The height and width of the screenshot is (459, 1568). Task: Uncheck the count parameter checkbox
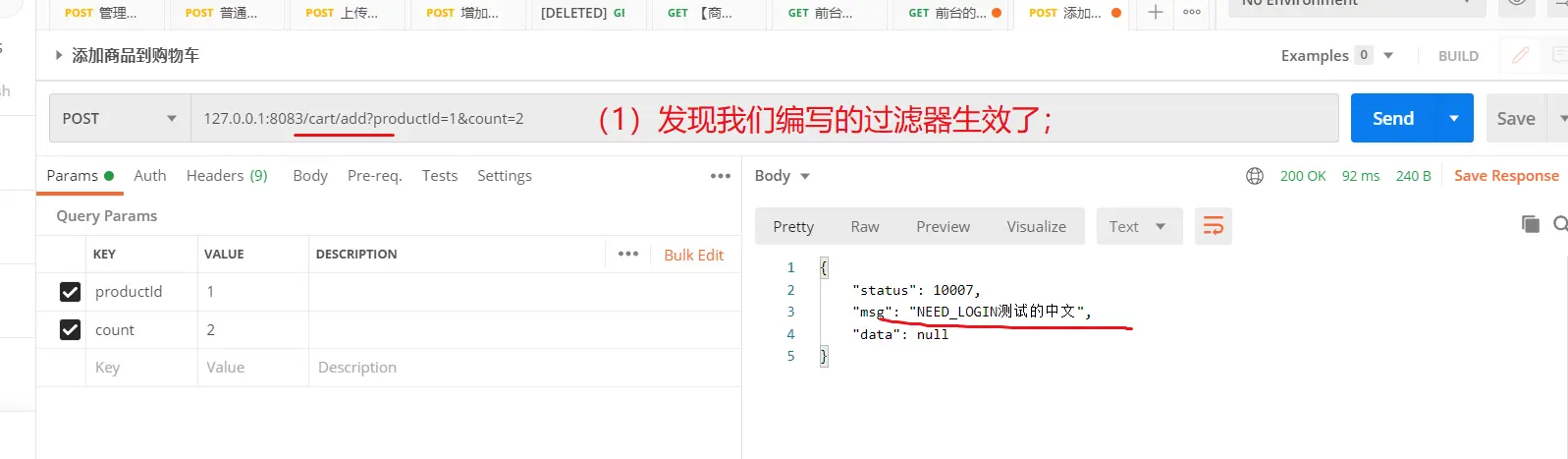click(70, 330)
